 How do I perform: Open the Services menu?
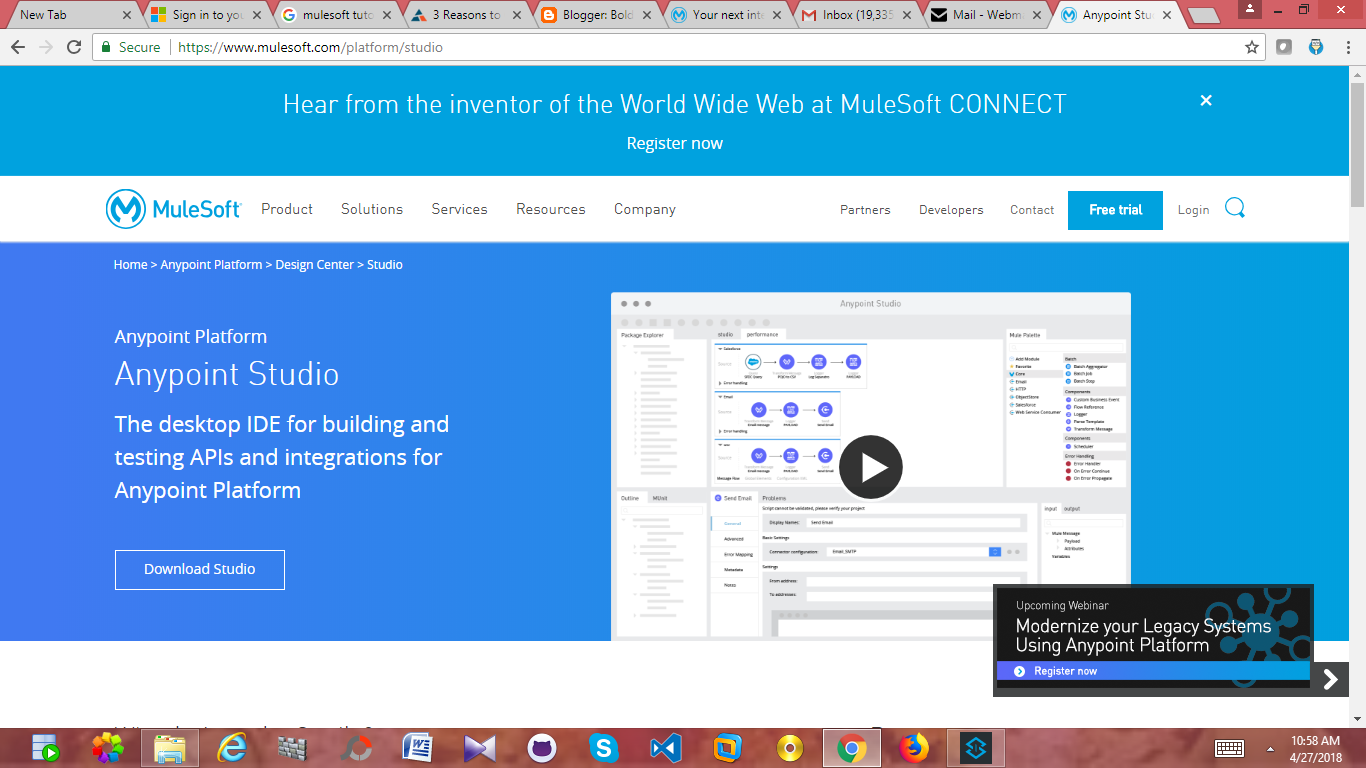pos(460,209)
